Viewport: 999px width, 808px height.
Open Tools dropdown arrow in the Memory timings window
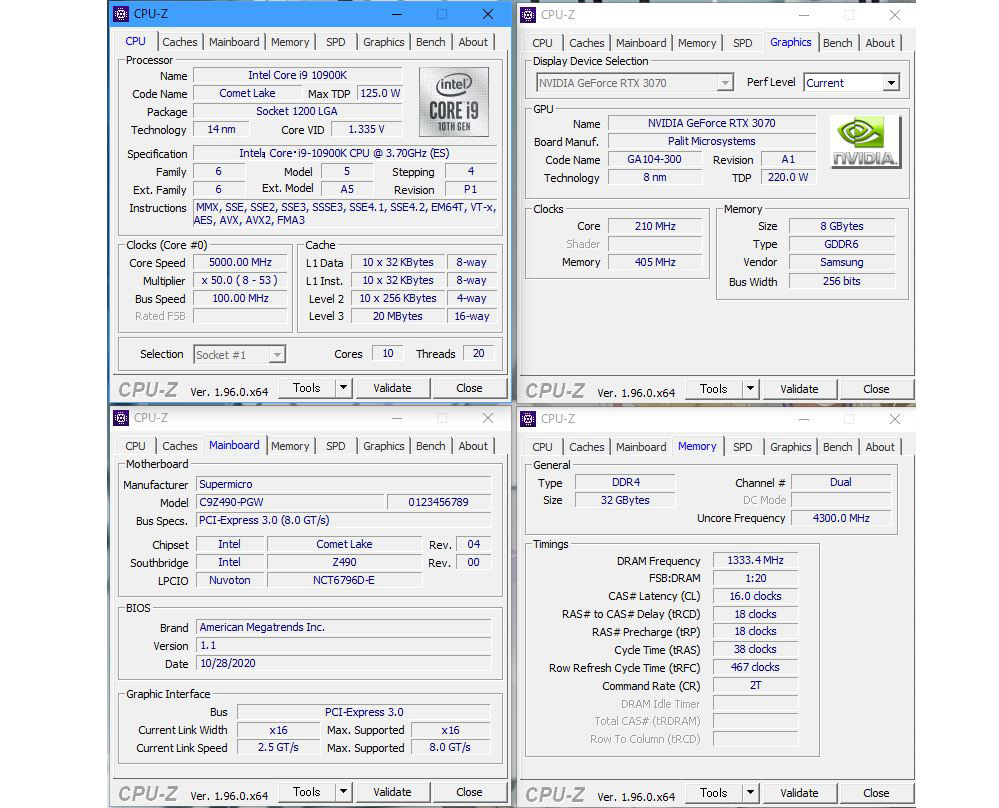[749, 793]
